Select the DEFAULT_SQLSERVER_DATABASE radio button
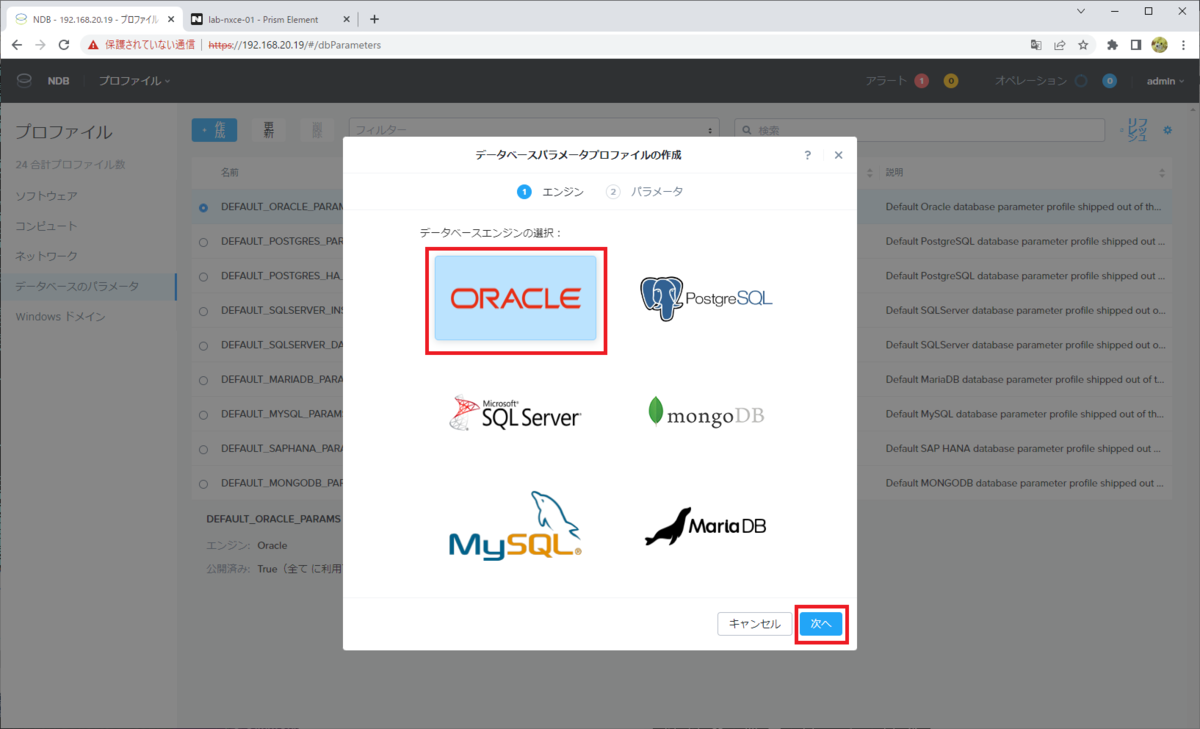1200x729 pixels. click(x=204, y=345)
